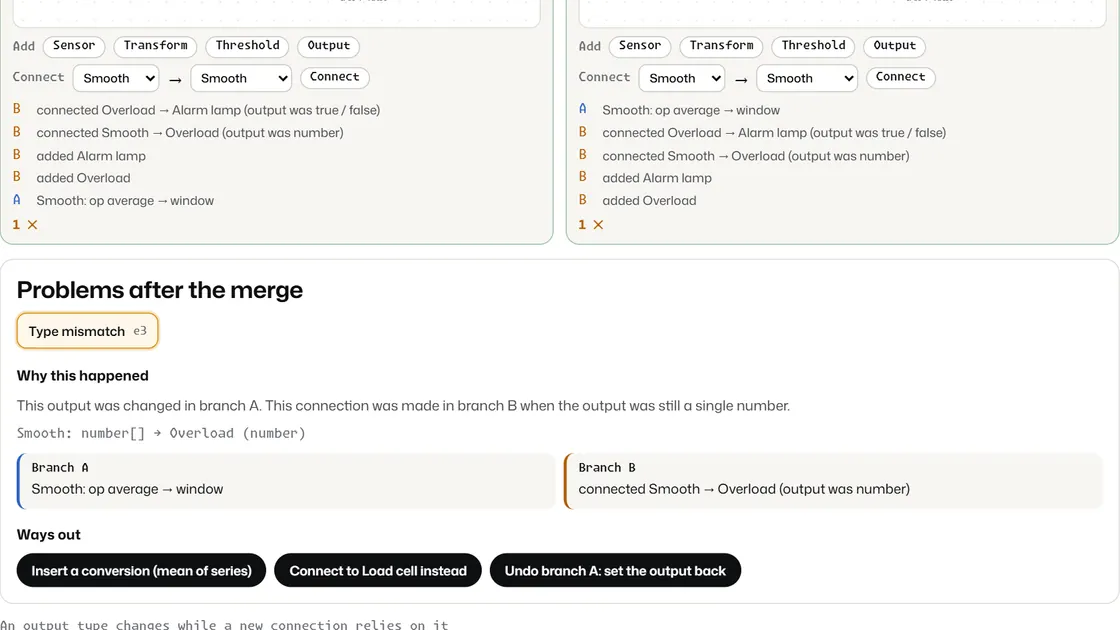The width and height of the screenshot is (1120, 630).
Task: Choose Connect to Load cell instead
Action: pyautogui.click(x=378, y=570)
